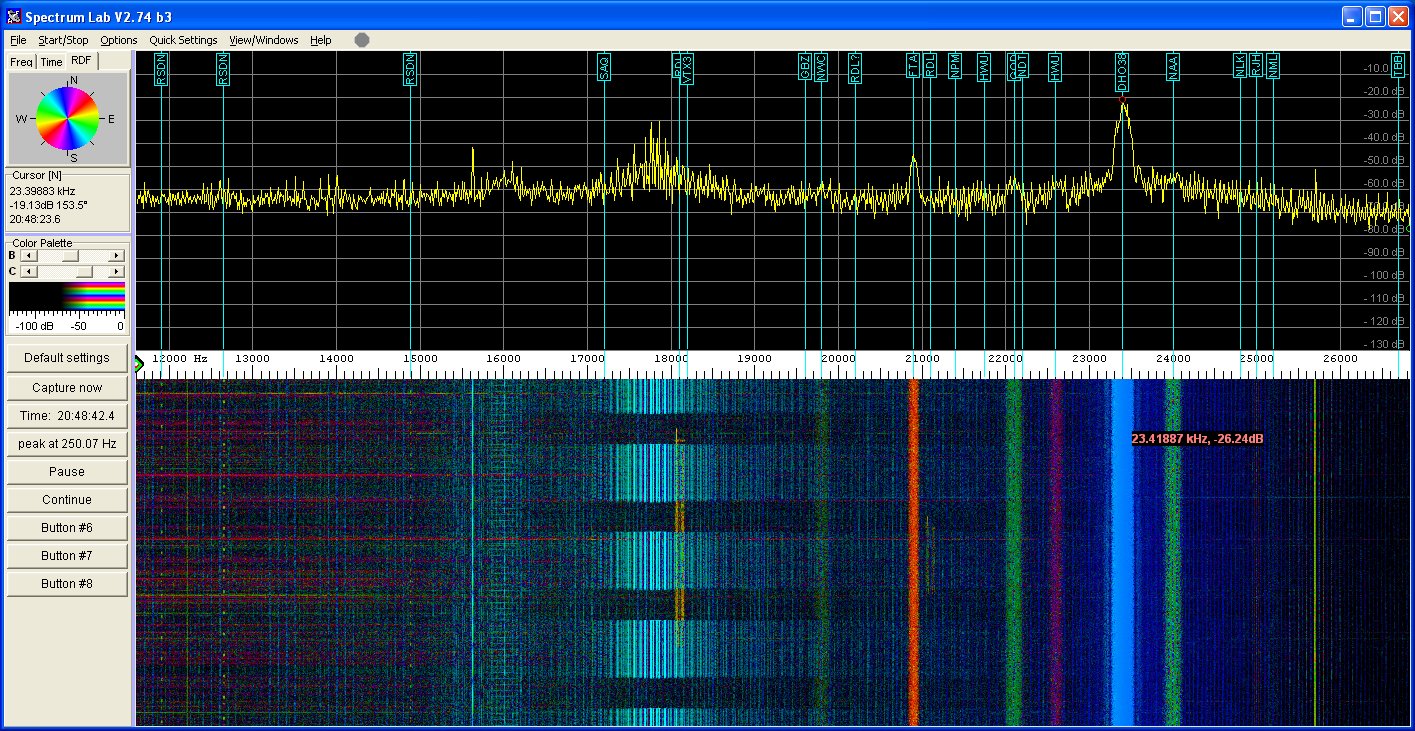Screen dimensions: 1415x731
Task: Click Button #8
Action: click(x=67, y=583)
